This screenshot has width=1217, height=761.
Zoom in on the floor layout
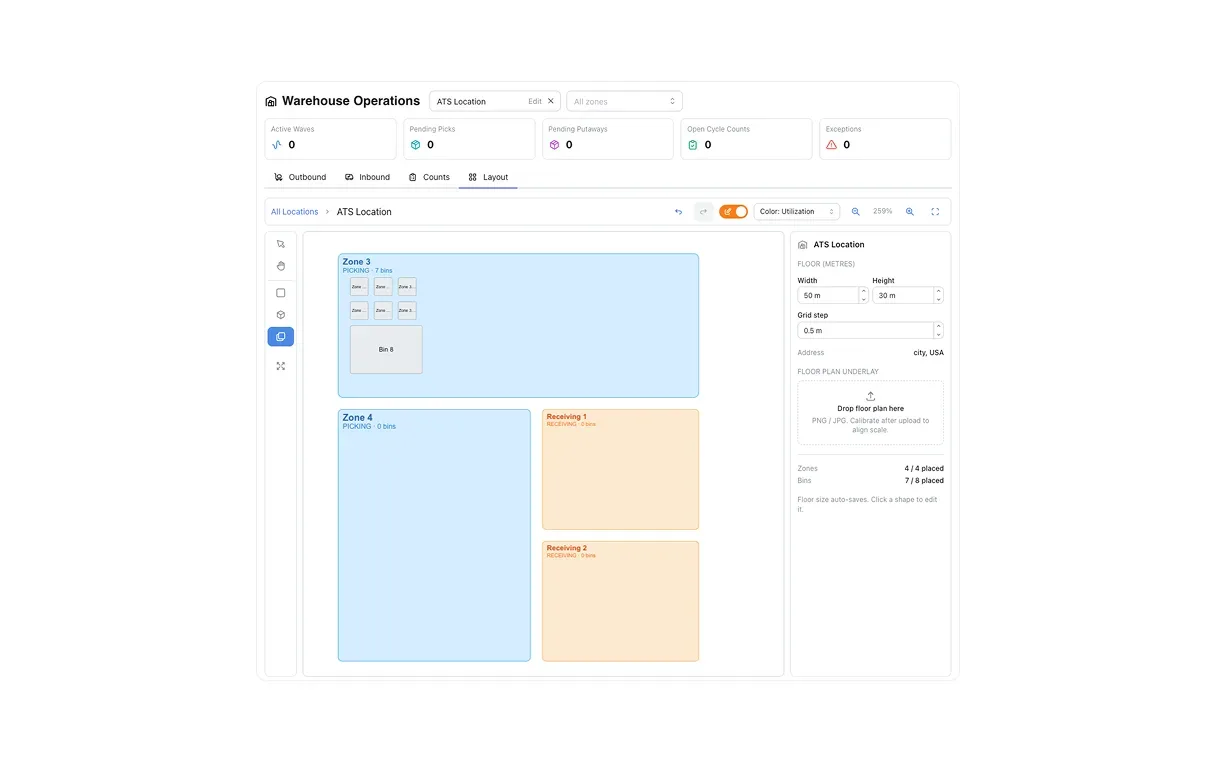[x=910, y=212]
